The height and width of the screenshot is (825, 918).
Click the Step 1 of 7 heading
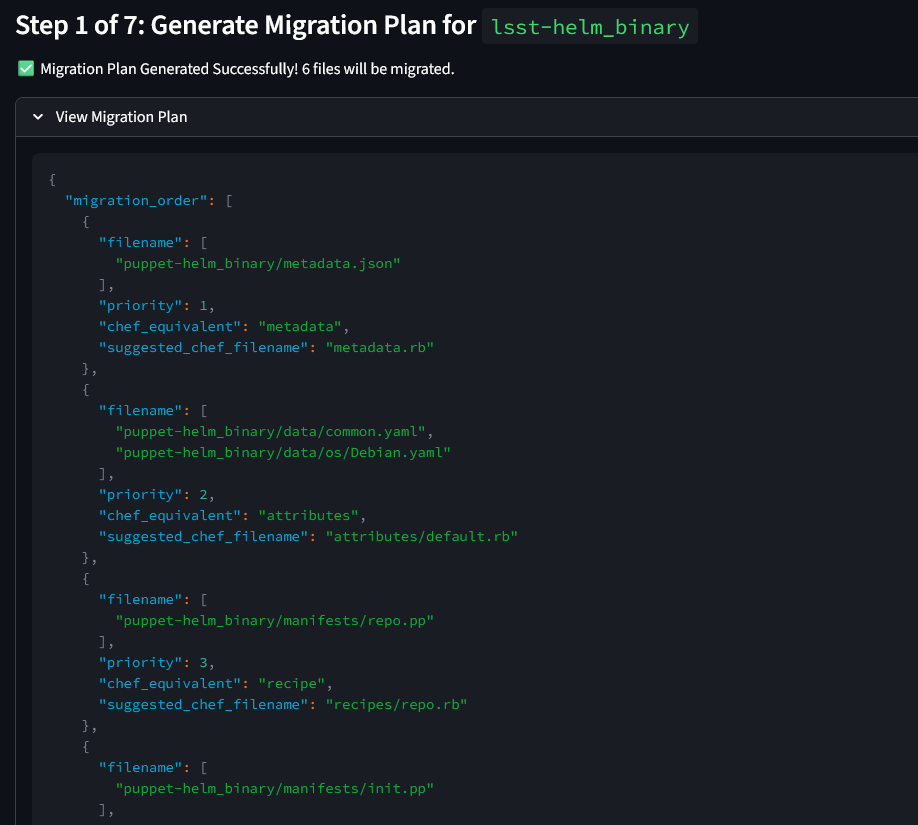(x=245, y=26)
